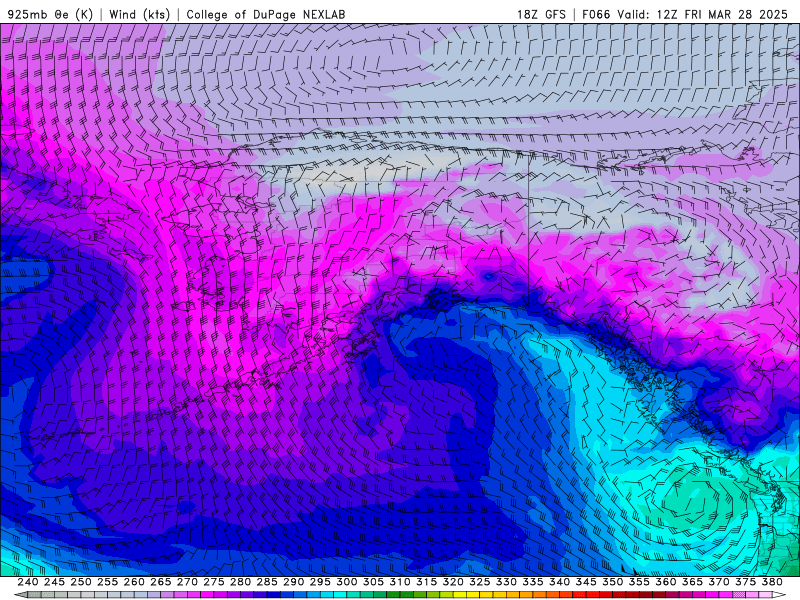Click the 295 color scale label
Image resolution: width=800 pixels, height=600 pixels.
pyautogui.click(x=320, y=582)
